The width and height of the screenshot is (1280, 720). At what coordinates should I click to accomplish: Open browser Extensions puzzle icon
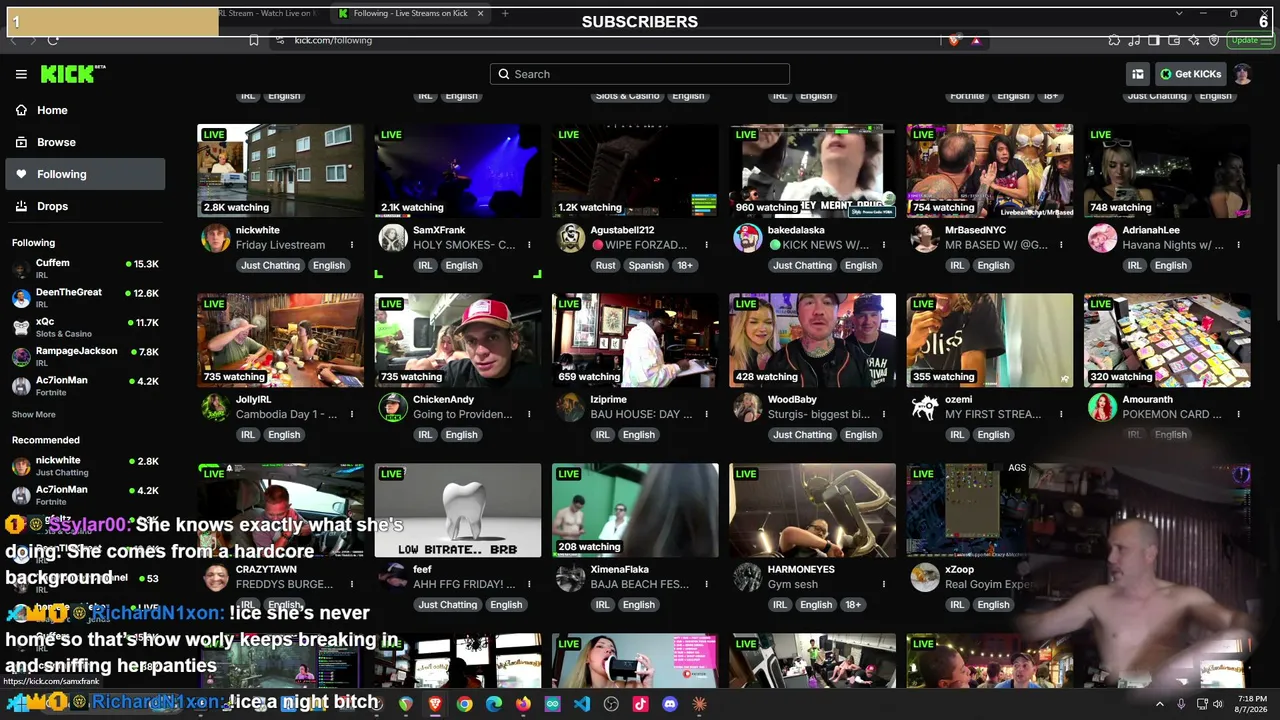click(1114, 40)
